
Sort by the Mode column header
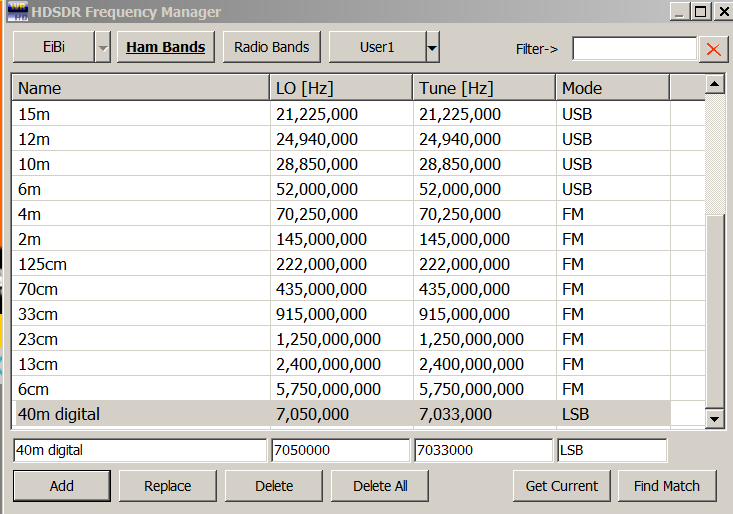613,88
